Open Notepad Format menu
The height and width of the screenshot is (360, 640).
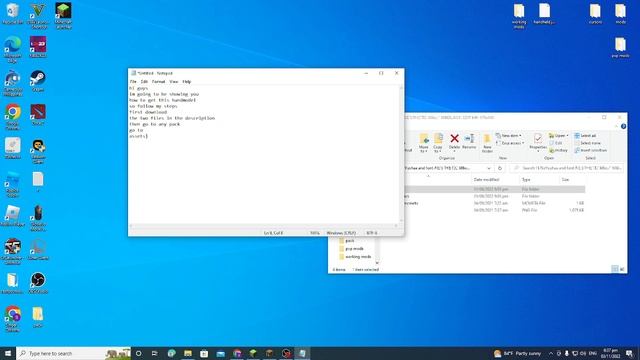click(158, 82)
